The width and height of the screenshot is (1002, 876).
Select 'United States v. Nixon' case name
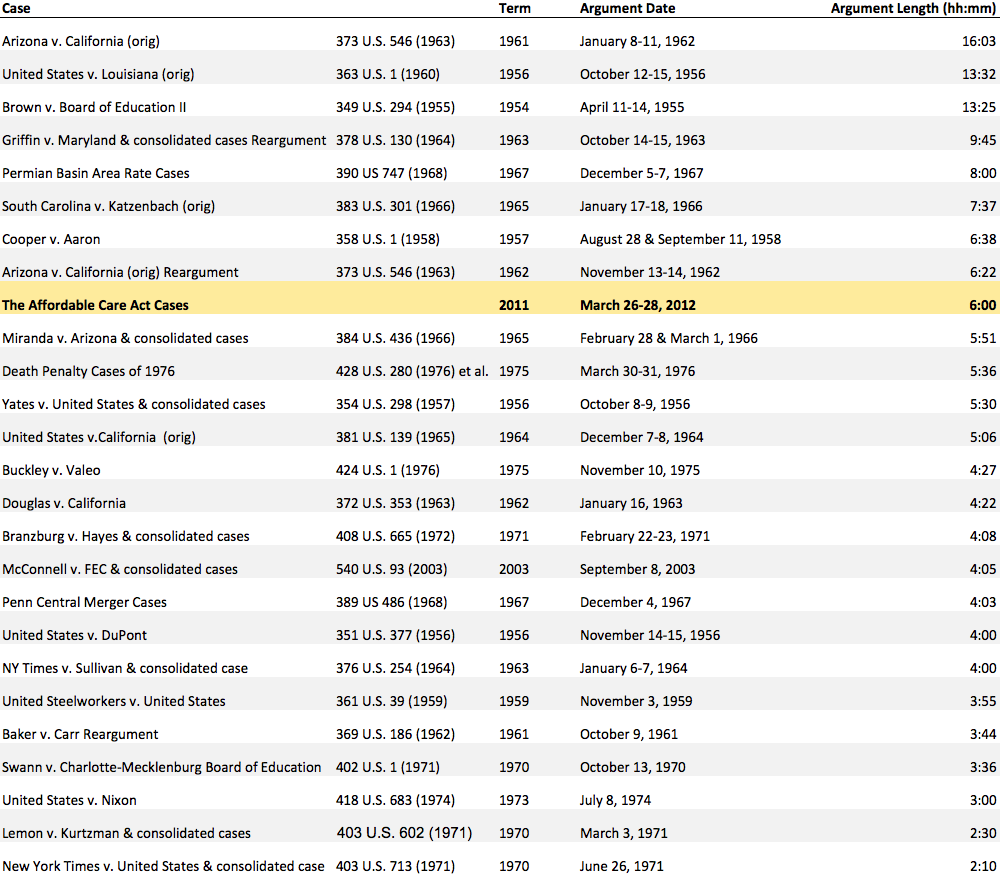point(69,801)
